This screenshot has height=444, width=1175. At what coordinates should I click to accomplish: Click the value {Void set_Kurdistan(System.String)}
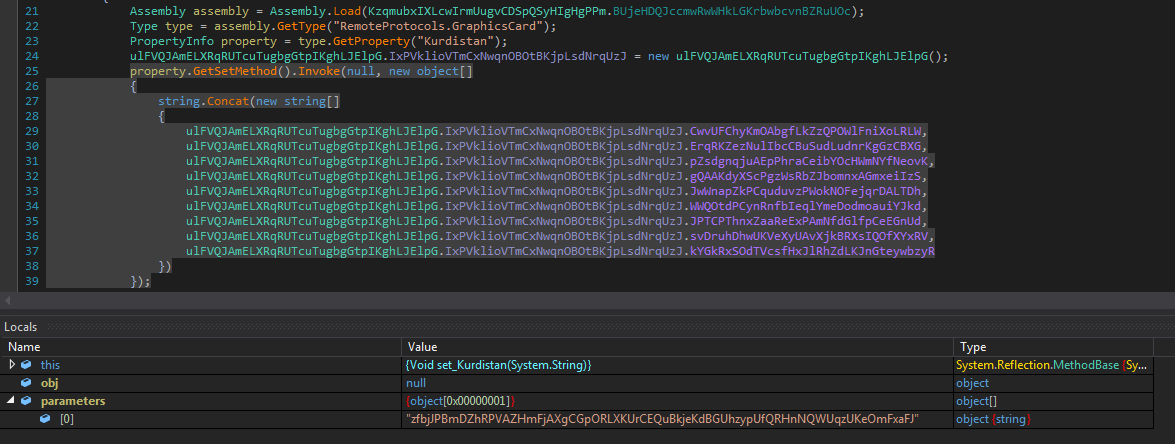point(500,365)
